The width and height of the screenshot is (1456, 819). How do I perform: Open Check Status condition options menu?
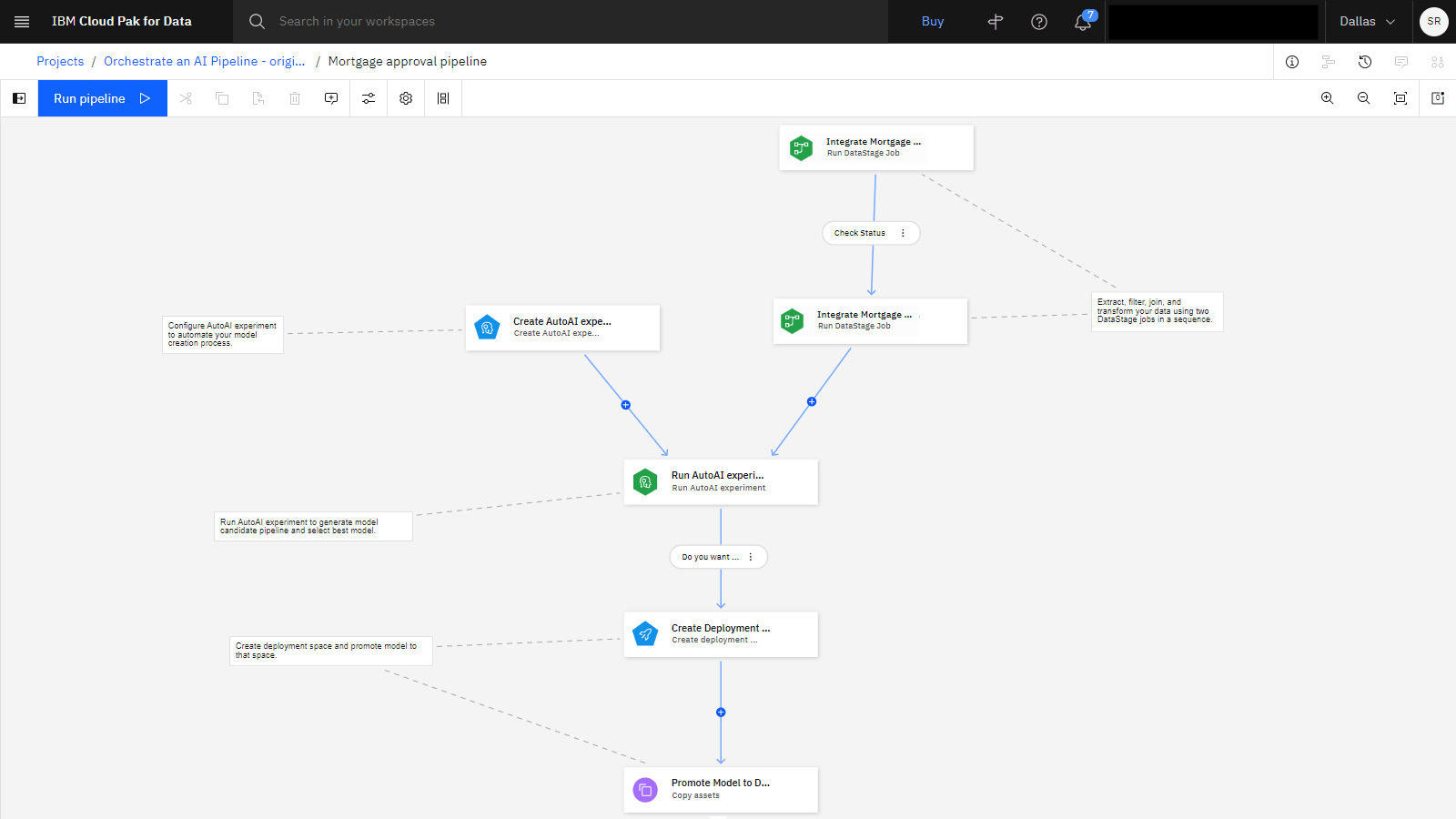pos(903,233)
